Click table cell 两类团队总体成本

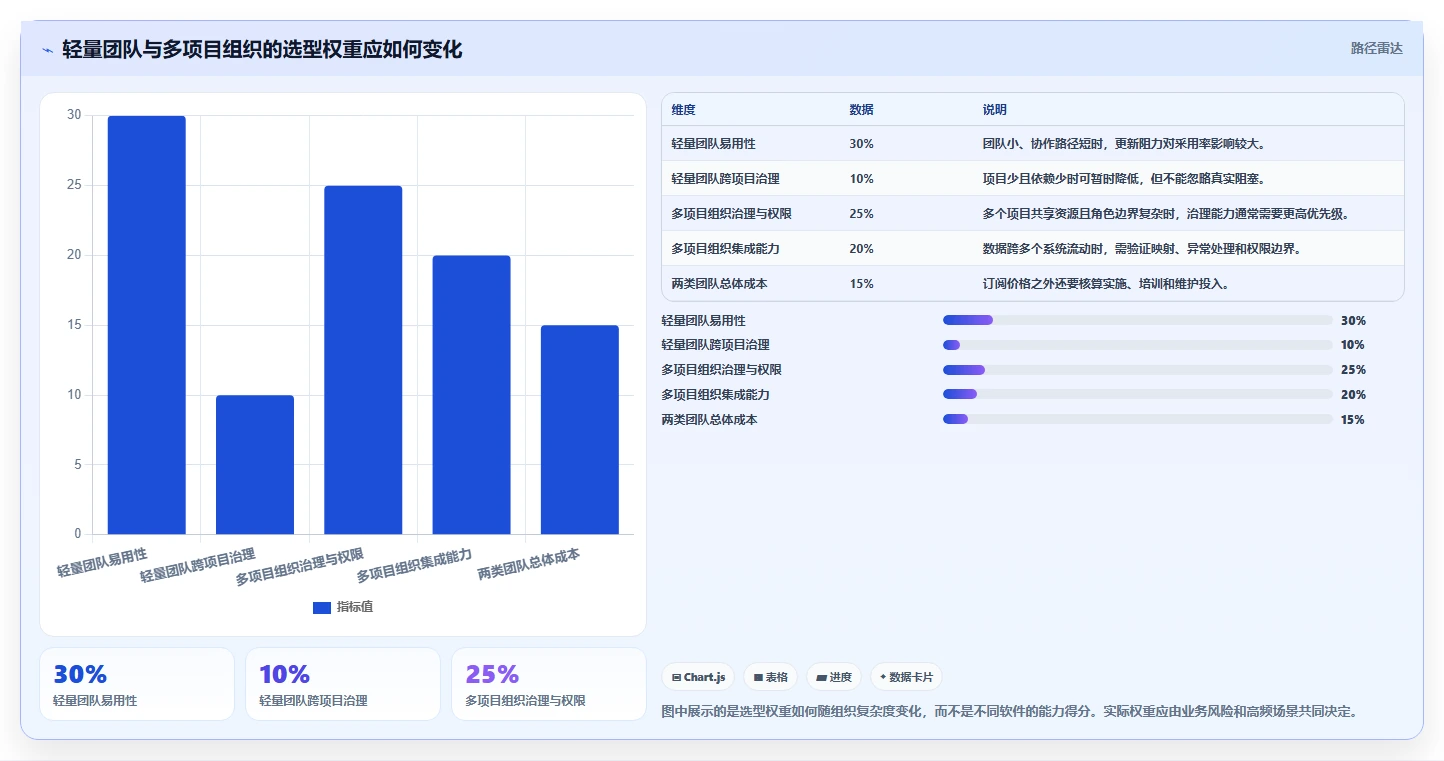[x=719, y=284]
